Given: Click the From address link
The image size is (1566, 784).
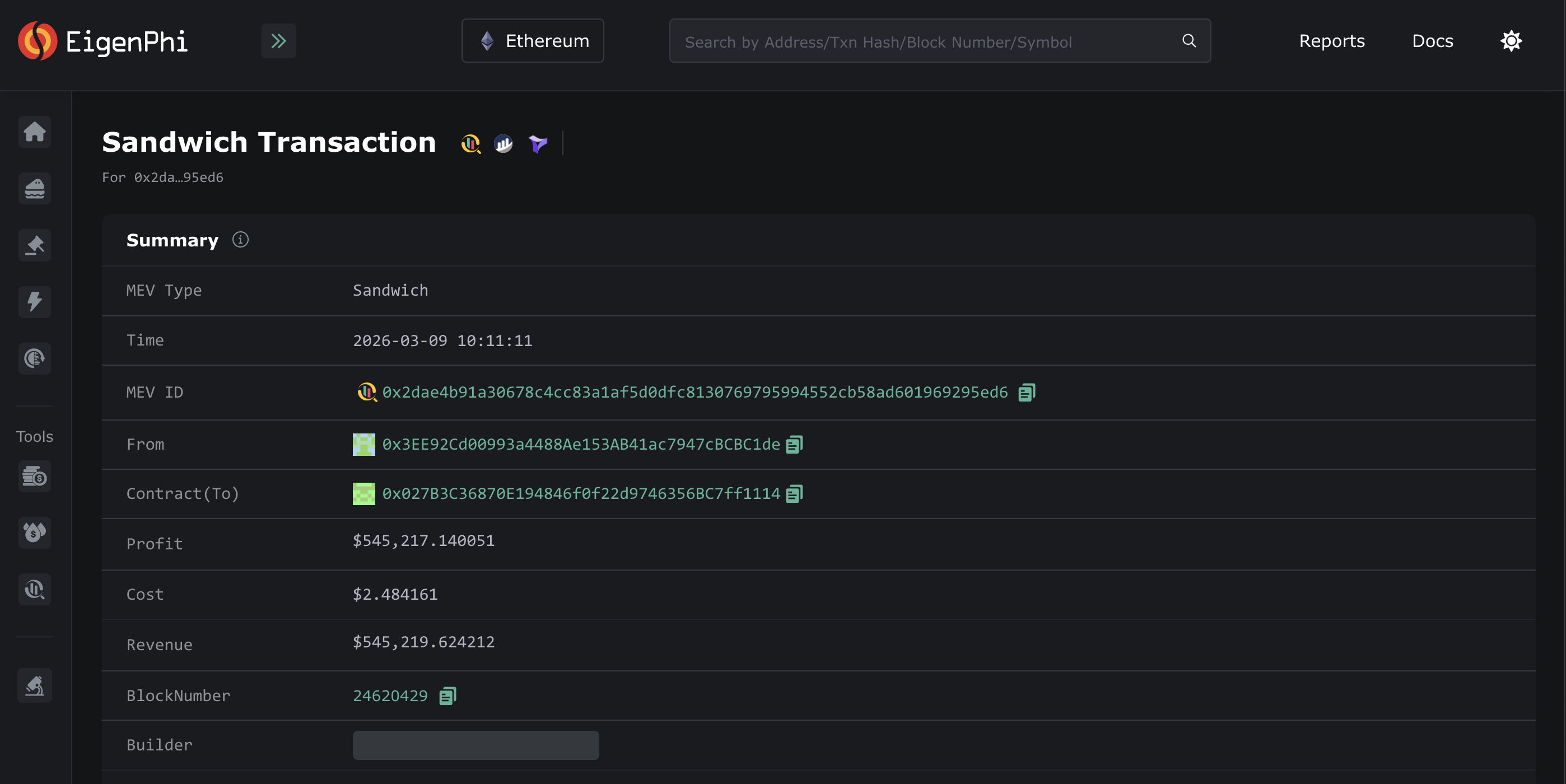Looking at the screenshot, I should [x=581, y=445].
